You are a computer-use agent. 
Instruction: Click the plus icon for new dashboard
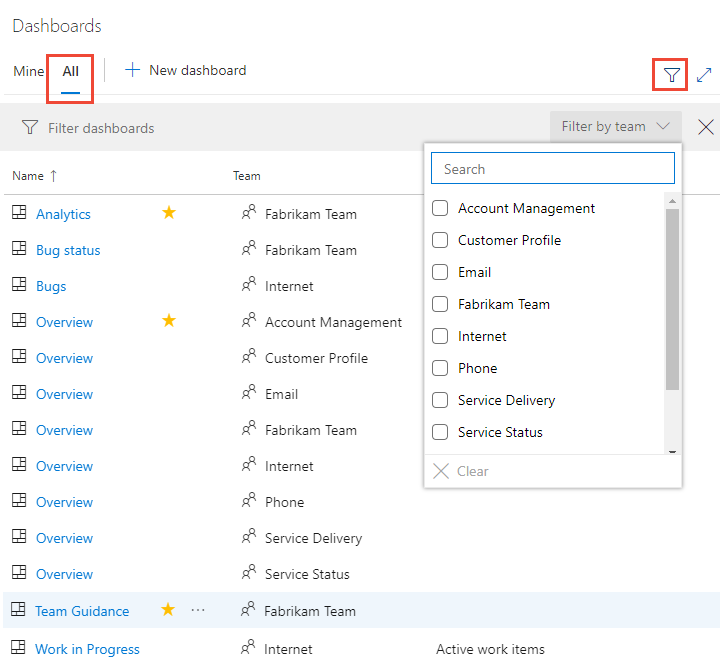(x=132, y=70)
